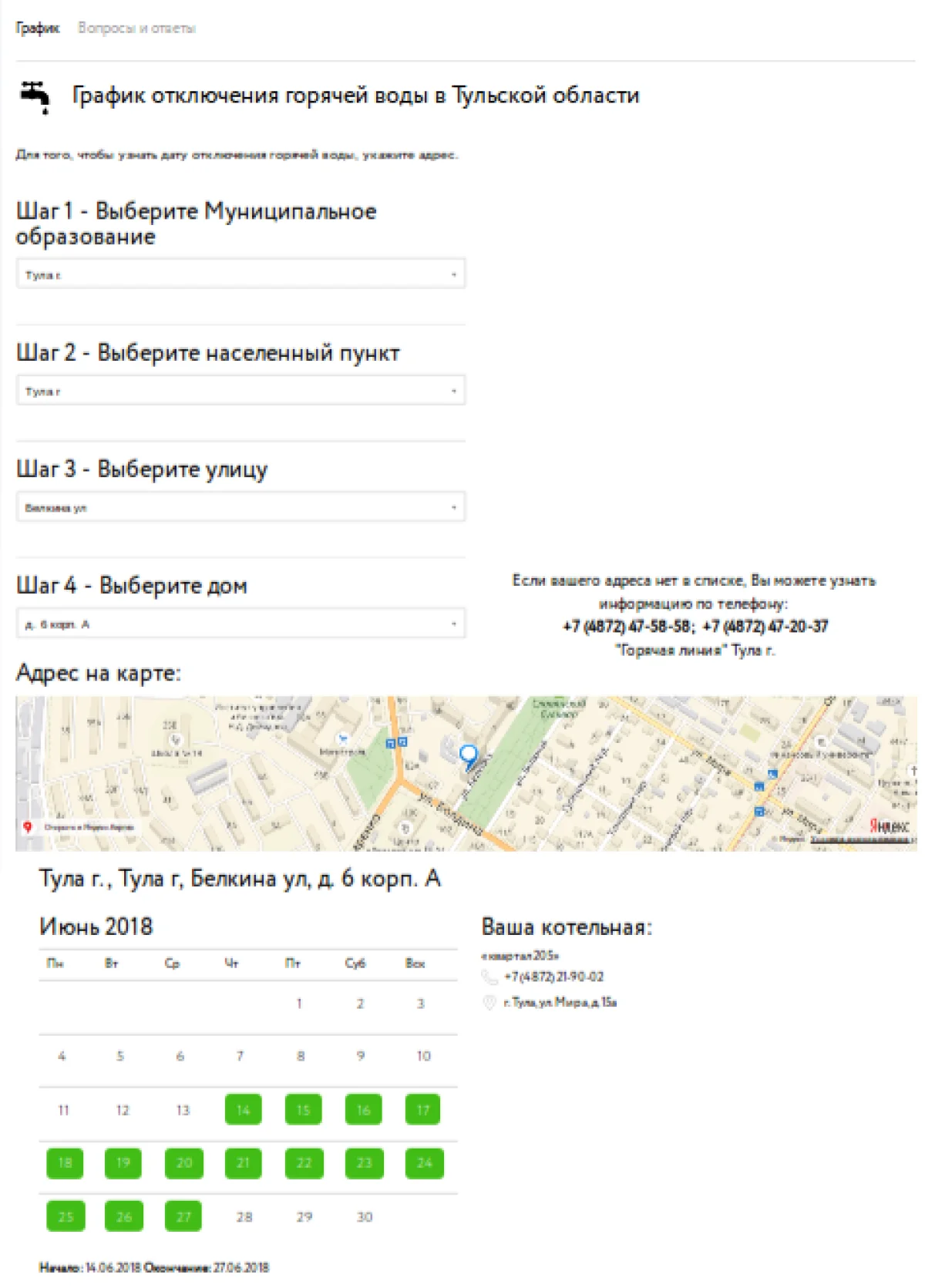Click the boiler phone number +7(4872) 21-90-02
Screen dimensions: 925x1288
click(x=553, y=977)
